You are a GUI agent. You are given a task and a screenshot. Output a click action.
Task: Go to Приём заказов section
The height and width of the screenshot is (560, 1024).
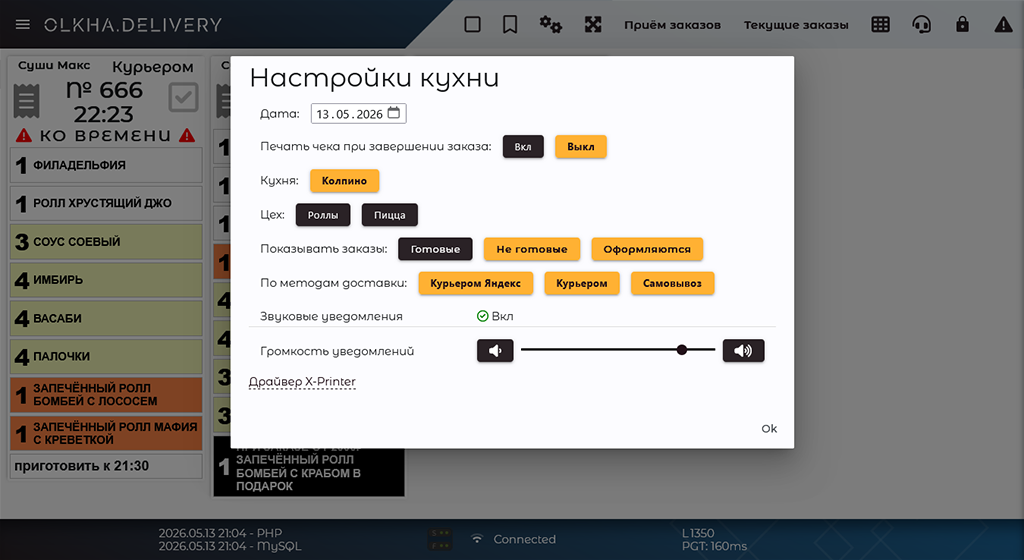click(672, 25)
